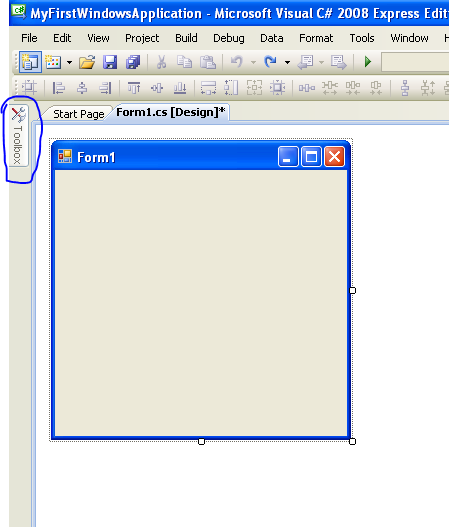The height and width of the screenshot is (527, 449).
Task: Click the Open File folder icon
Action: pyautogui.click(x=87, y=62)
